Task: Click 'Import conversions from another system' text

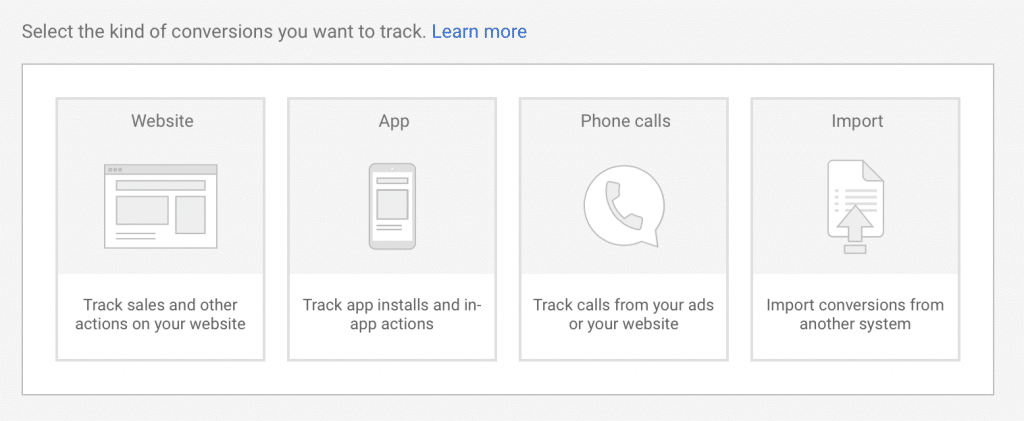Action: pos(855,314)
